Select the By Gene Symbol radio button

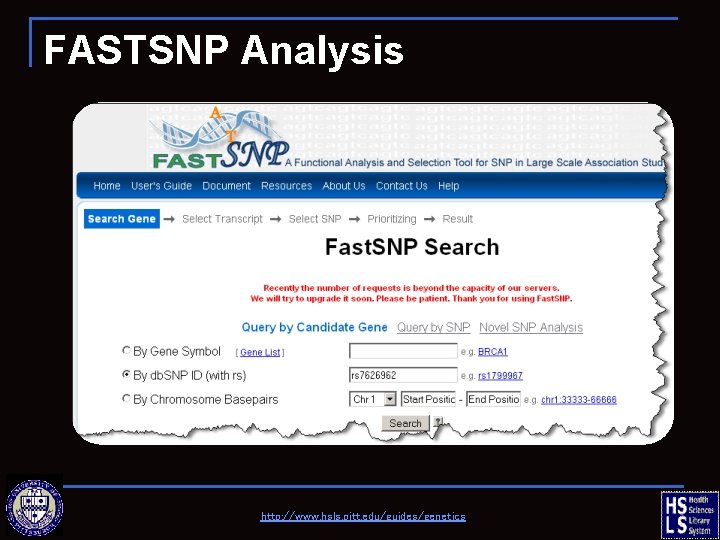pyautogui.click(x=126, y=351)
